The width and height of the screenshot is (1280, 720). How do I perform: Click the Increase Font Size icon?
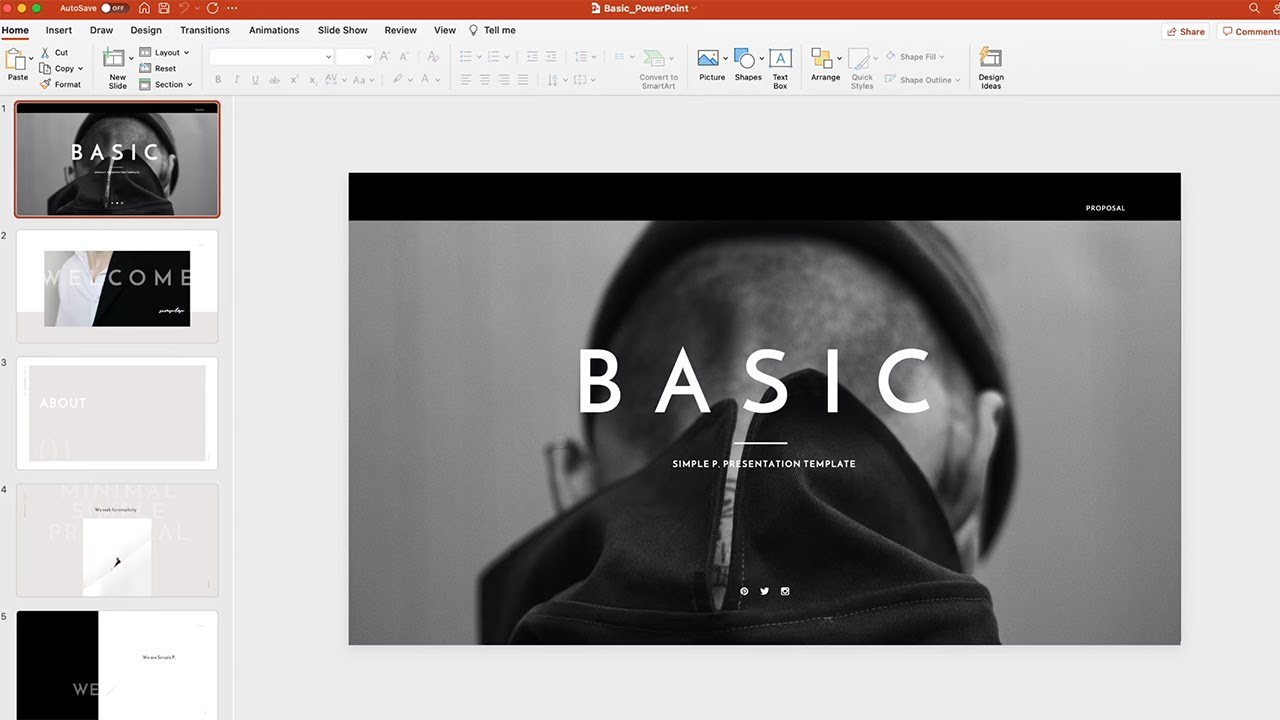point(385,56)
